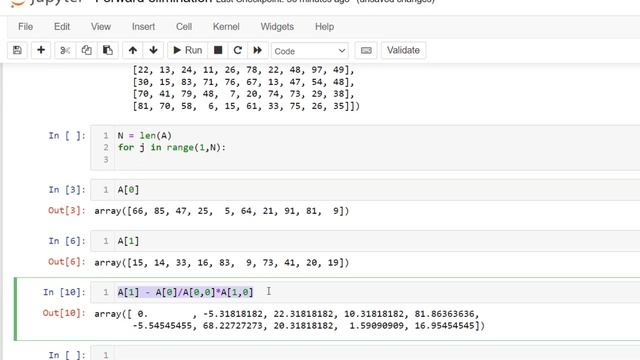This screenshot has height=360, width=640.
Task: Open the Kernel menu
Action: [226, 27]
